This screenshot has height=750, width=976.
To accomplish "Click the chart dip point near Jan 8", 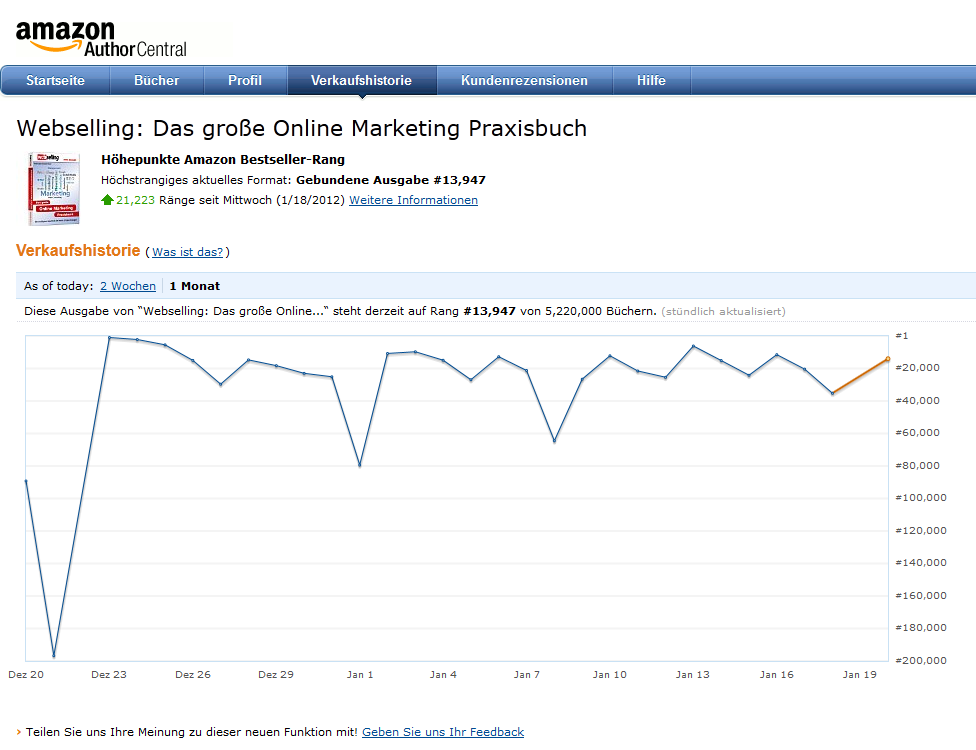I will tap(554, 441).
